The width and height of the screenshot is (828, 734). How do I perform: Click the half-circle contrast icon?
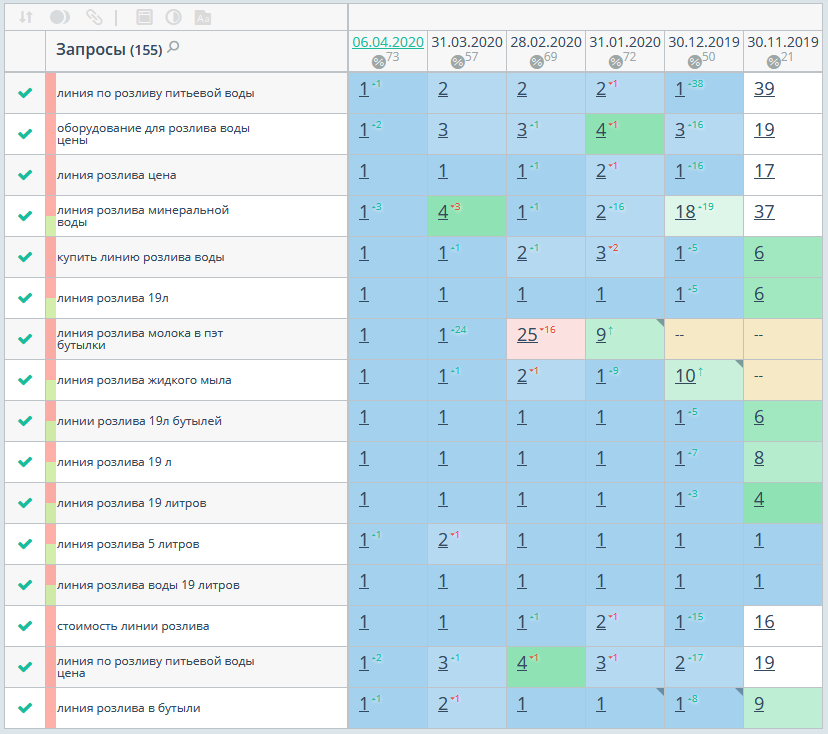173,17
